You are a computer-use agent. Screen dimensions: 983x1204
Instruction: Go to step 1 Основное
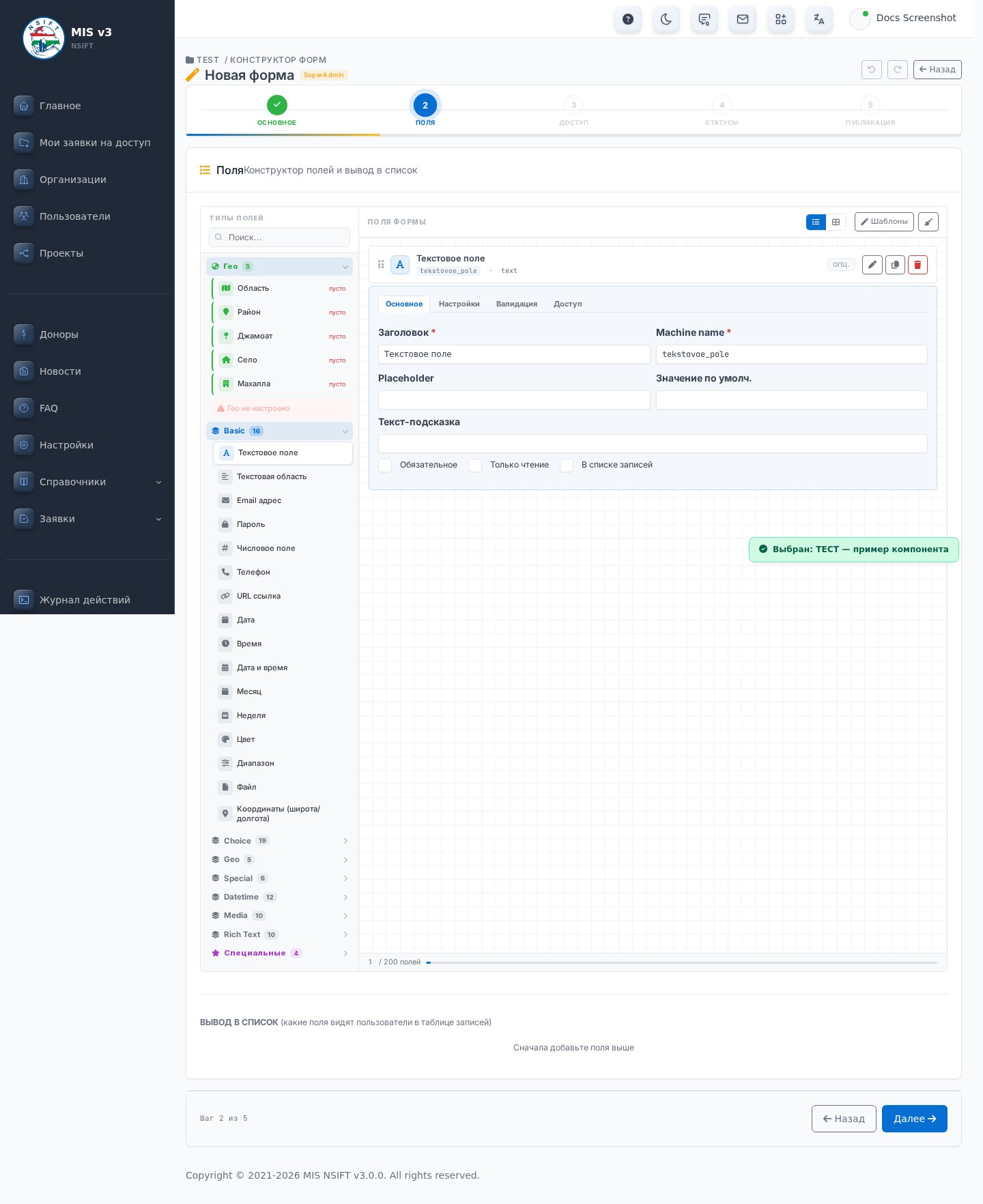click(276, 110)
